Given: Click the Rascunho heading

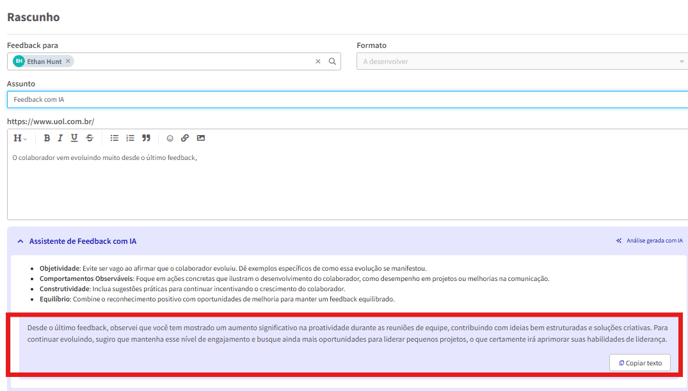Looking at the screenshot, I should 33,17.
